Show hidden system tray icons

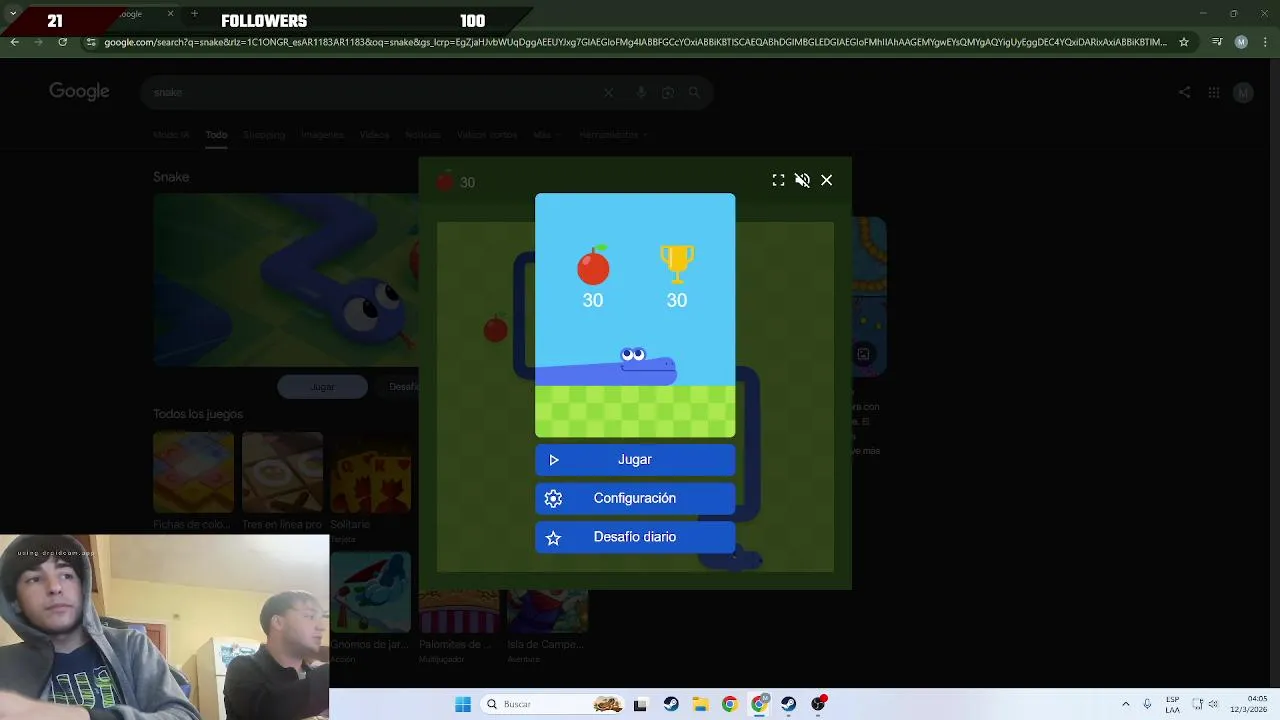click(1126, 704)
